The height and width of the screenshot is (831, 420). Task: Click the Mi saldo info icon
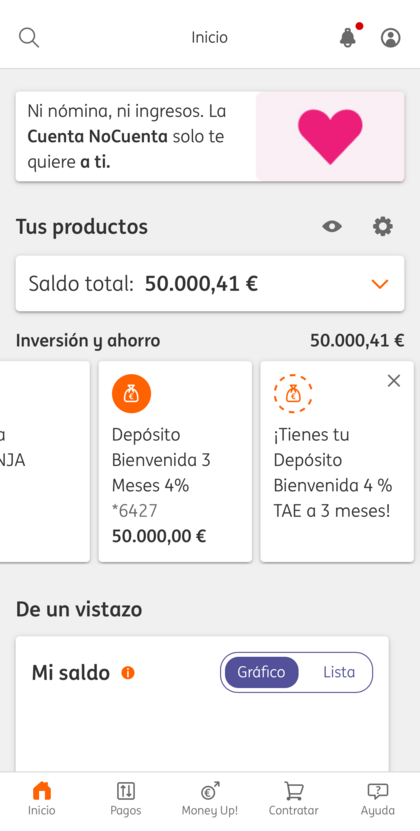(128, 673)
